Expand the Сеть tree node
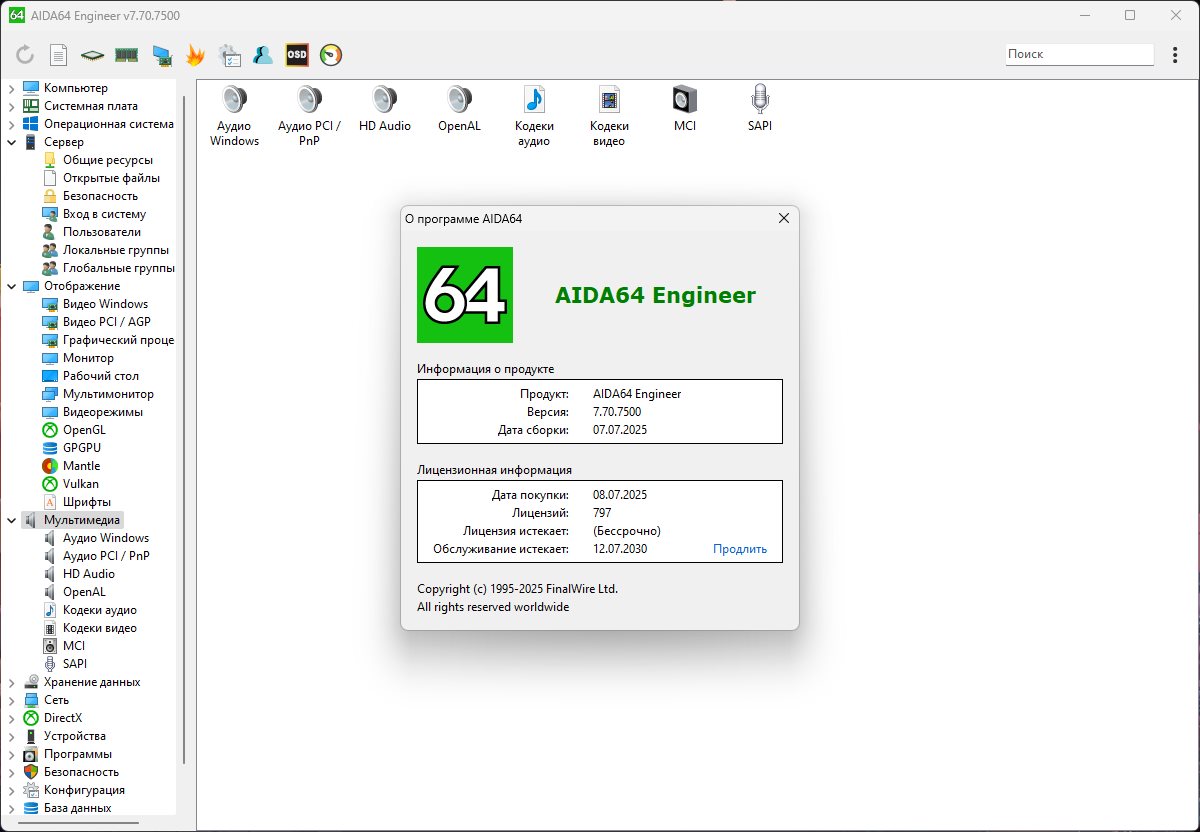 coord(12,700)
